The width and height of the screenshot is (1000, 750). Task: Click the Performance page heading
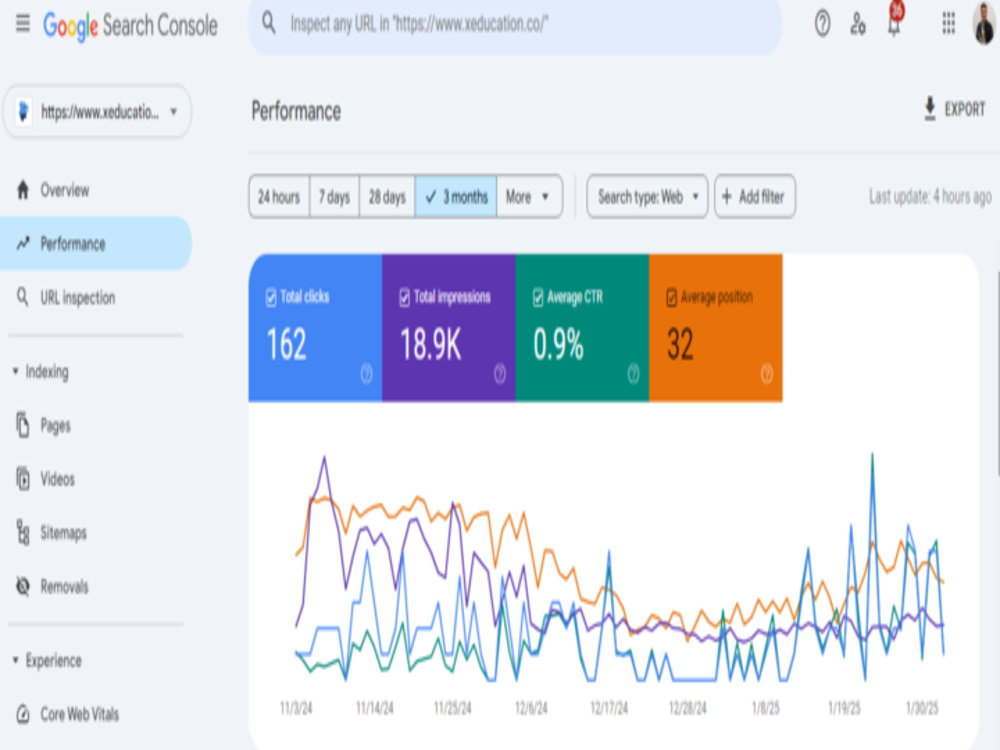[x=296, y=111]
